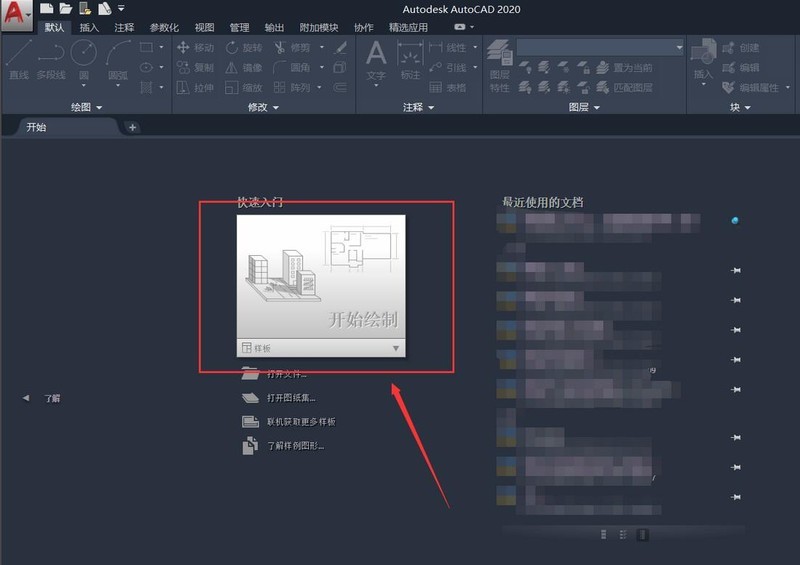Open the dropdown arrow next to 修剪

(x=321, y=47)
